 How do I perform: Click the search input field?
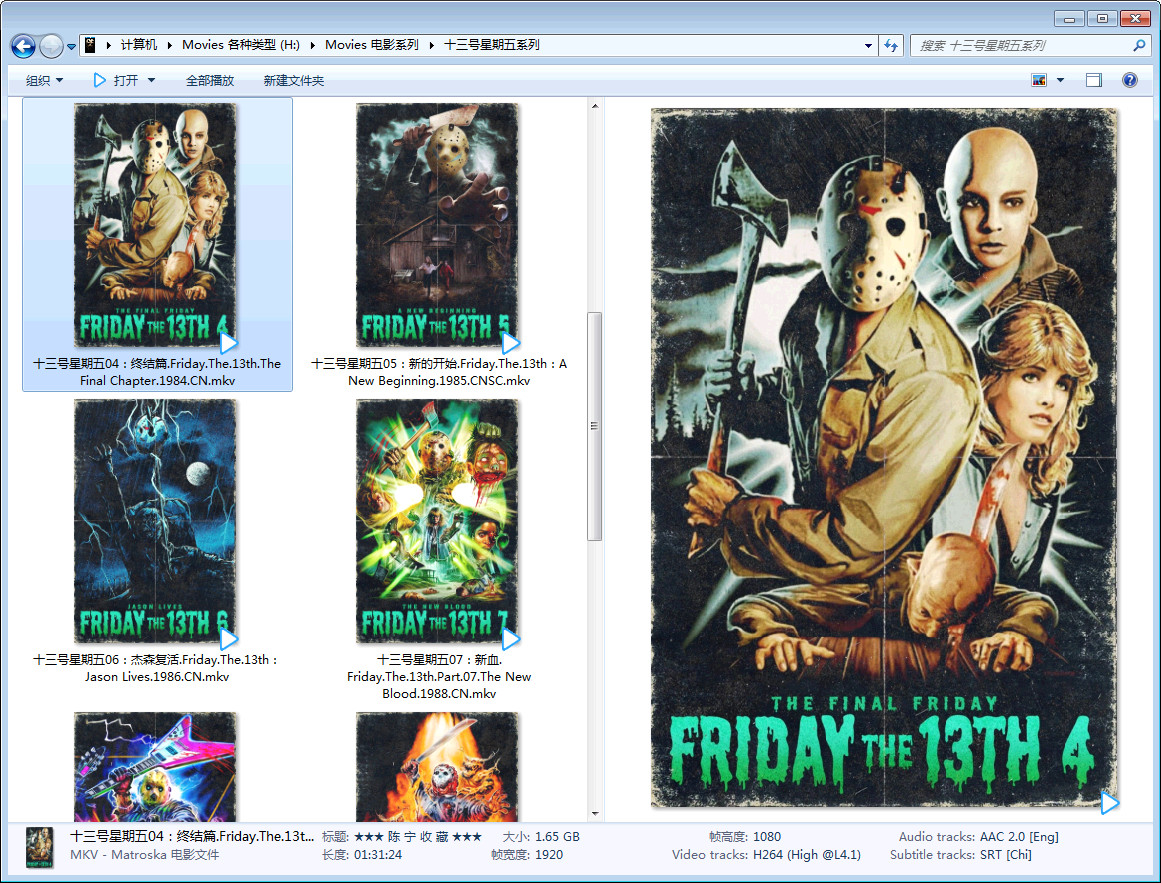tap(1020, 45)
